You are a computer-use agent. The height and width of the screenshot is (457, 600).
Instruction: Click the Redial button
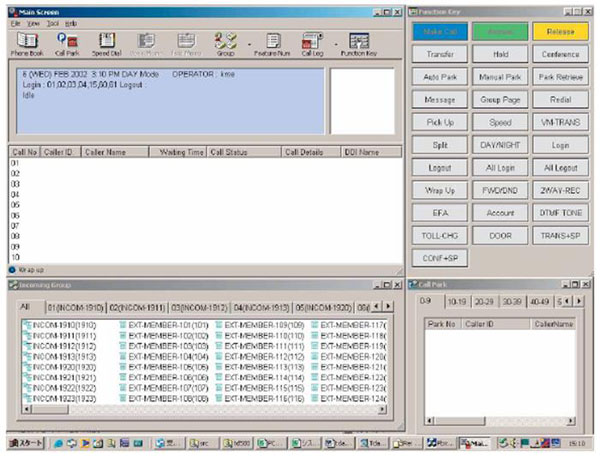tap(561, 100)
